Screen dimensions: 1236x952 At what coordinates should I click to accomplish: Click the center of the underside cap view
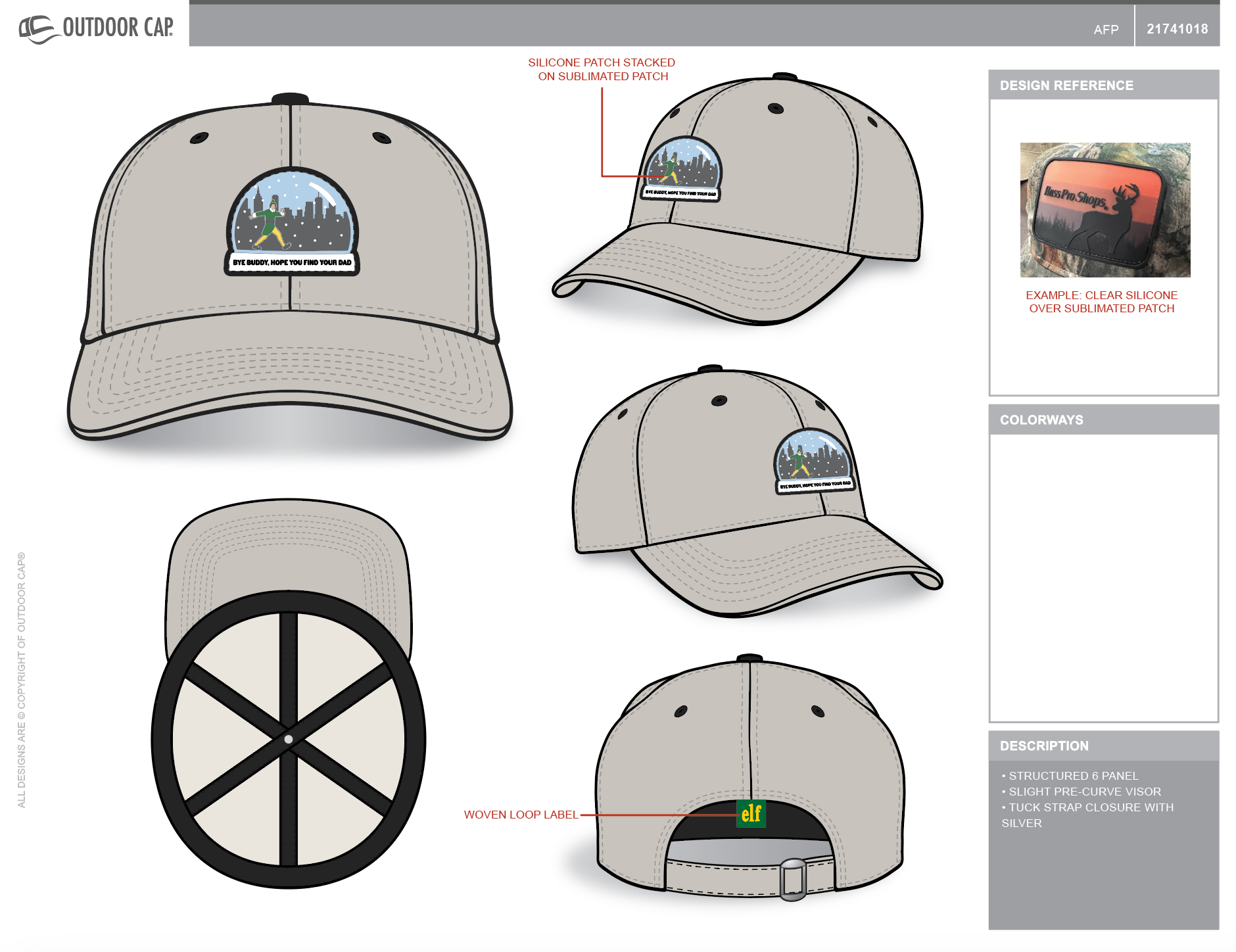coord(288,740)
